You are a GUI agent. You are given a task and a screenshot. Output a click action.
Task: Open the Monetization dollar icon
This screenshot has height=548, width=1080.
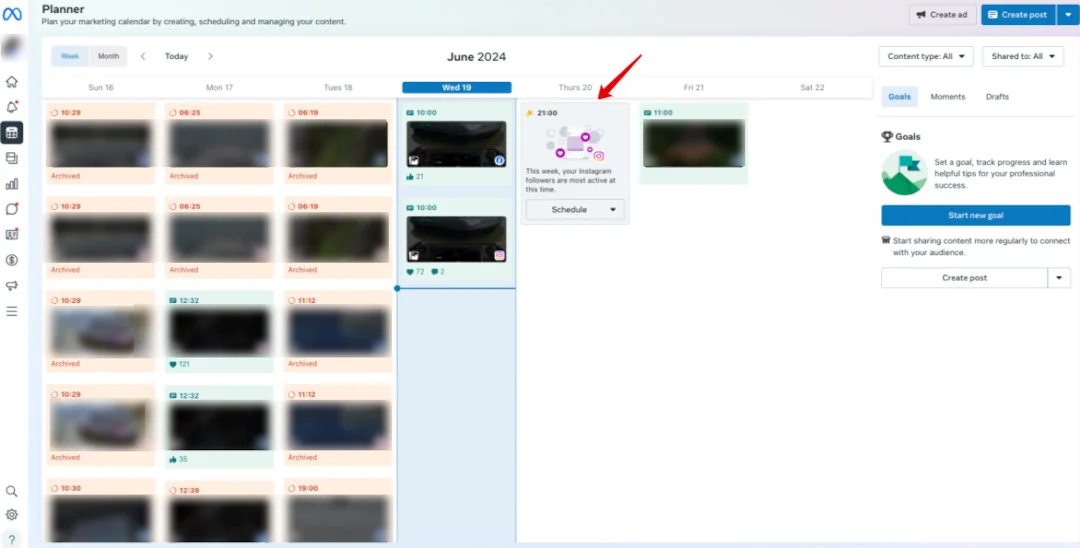(12, 260)
